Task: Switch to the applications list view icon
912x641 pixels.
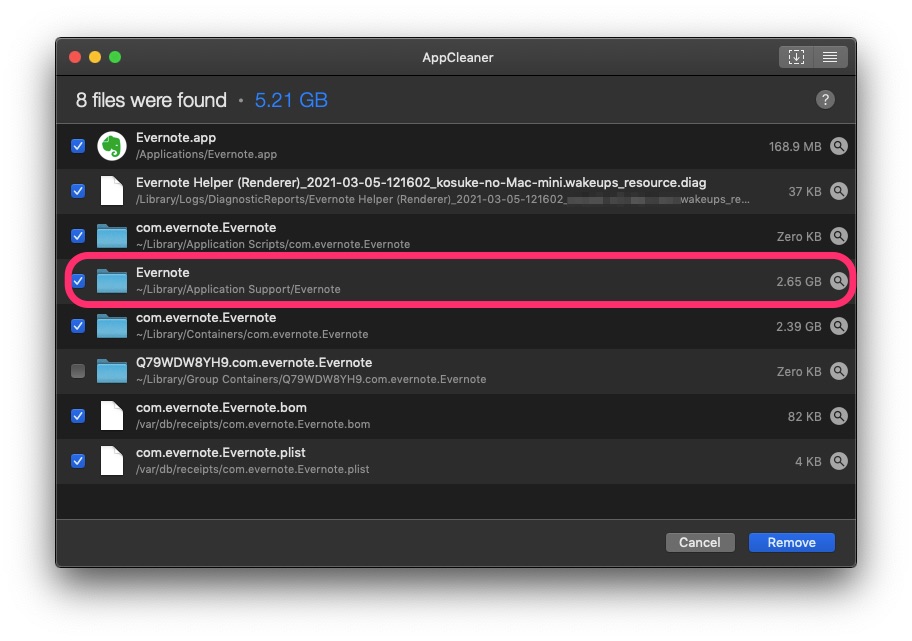Action: pyautogui.click(x=830, y=57)
